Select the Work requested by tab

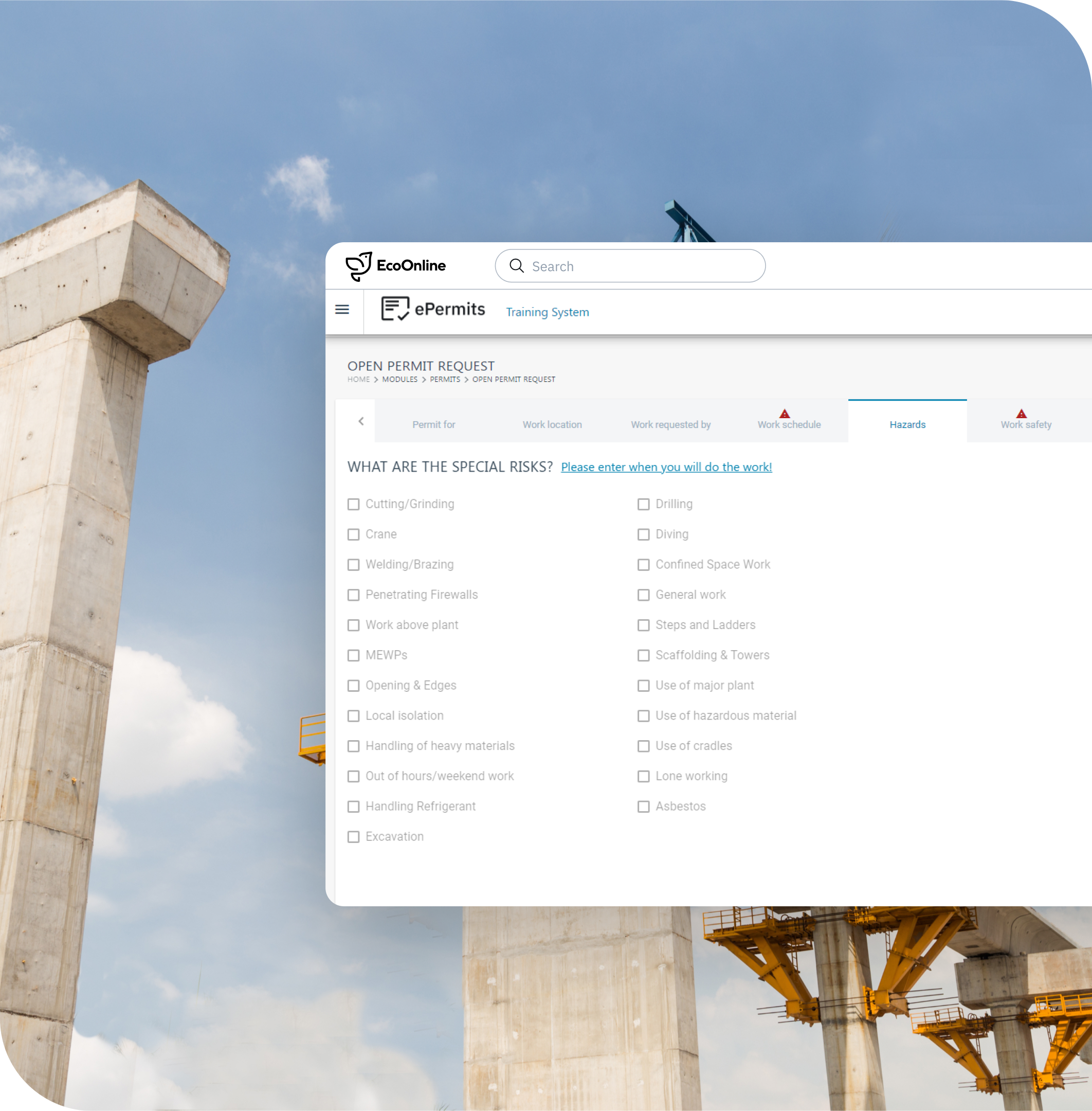pyautogui.click(x=670, y=425)
